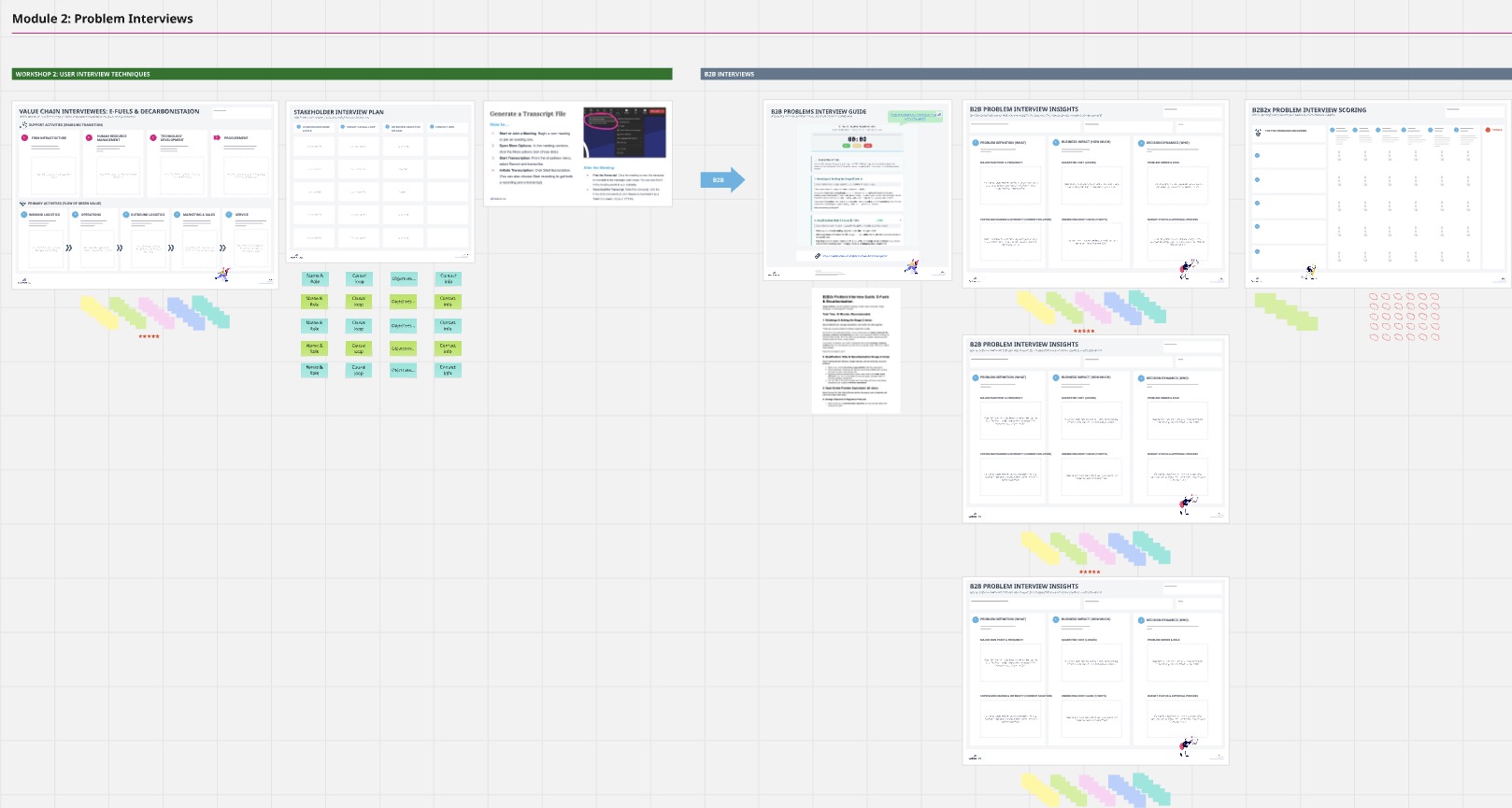Click the green speech bubble in Interview Guide

pos(916,117)
